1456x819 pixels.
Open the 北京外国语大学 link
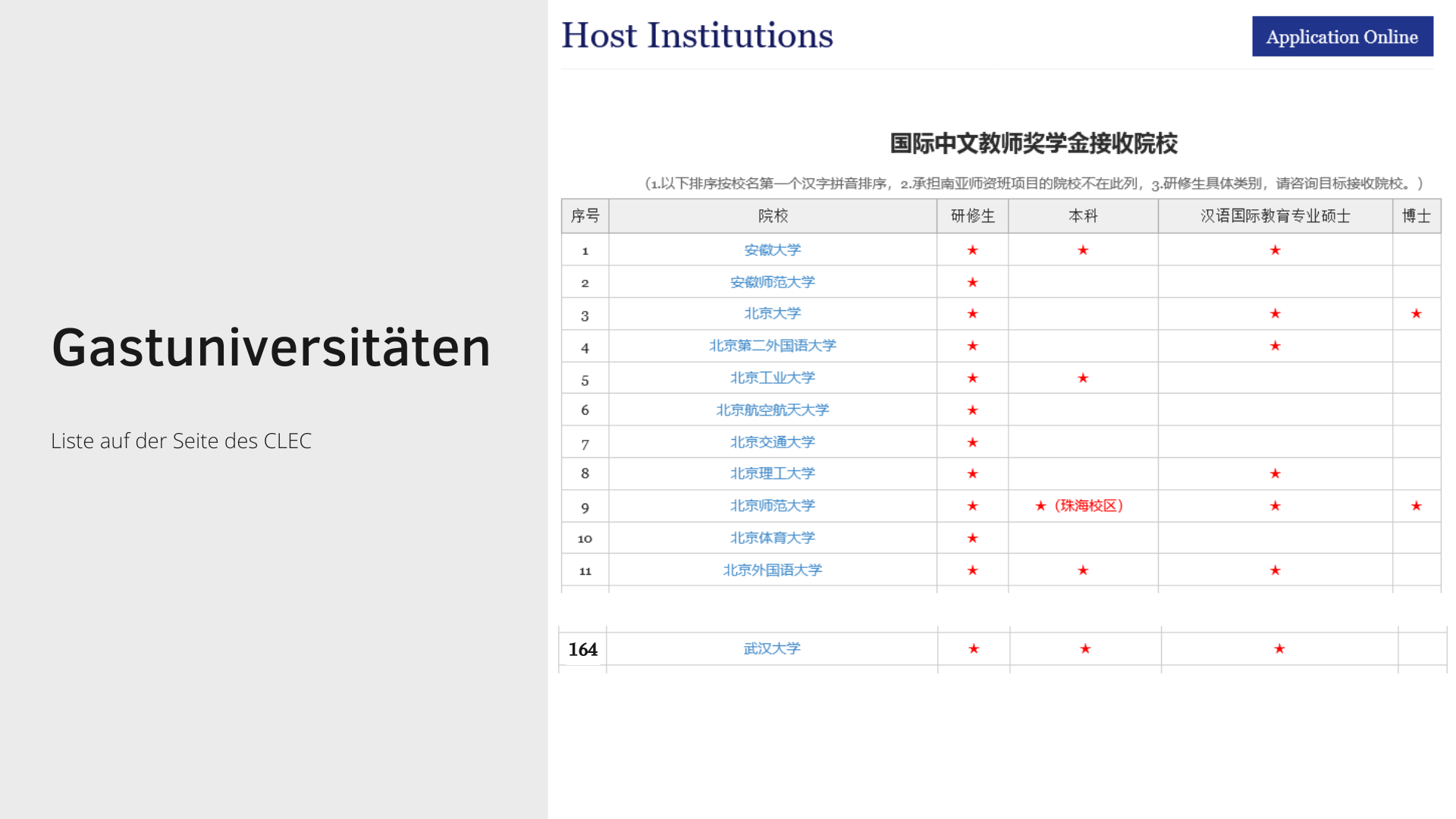pos(772,570)
